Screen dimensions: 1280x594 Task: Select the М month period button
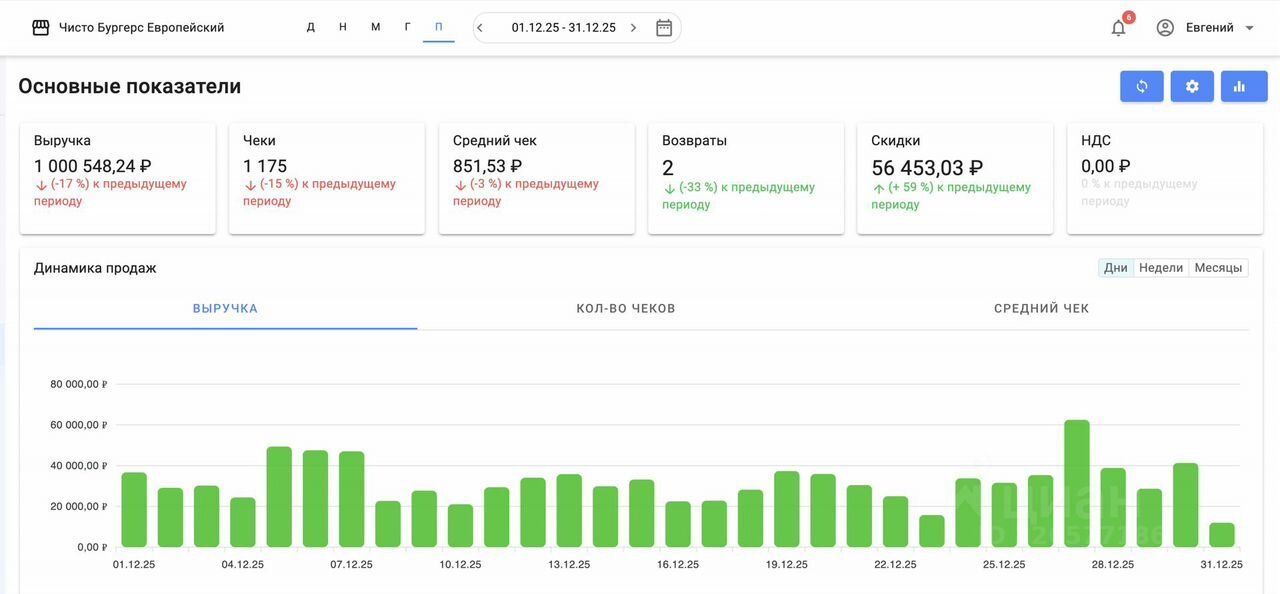click(375, 27)
